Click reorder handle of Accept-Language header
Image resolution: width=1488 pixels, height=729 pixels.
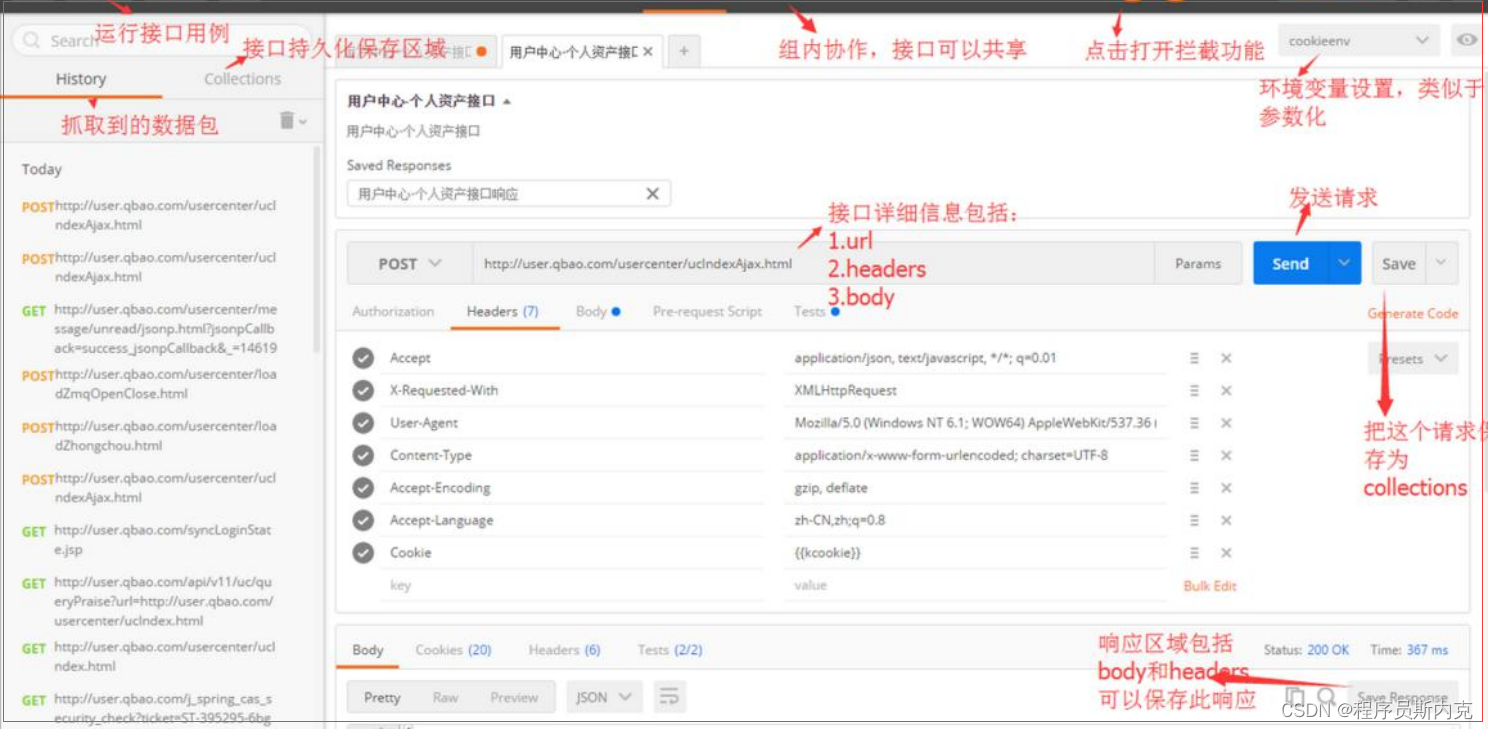tap(1194, 520)
